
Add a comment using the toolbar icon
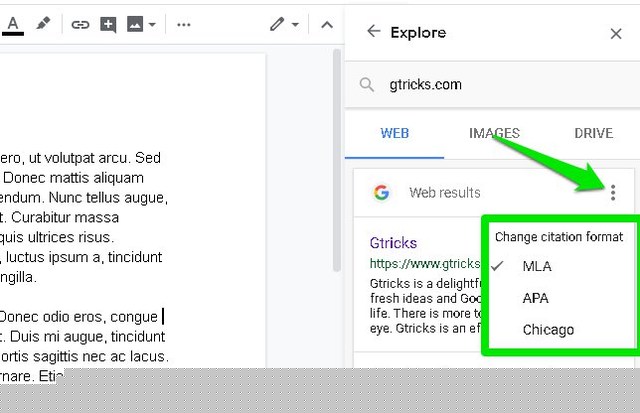click(108, 24)
